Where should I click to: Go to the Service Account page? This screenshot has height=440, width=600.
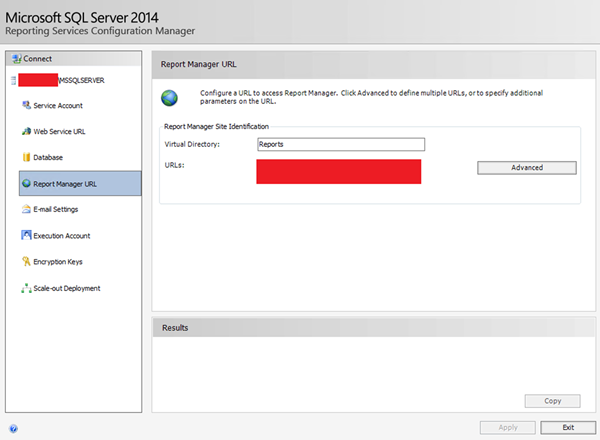click(x=58, y=105)
